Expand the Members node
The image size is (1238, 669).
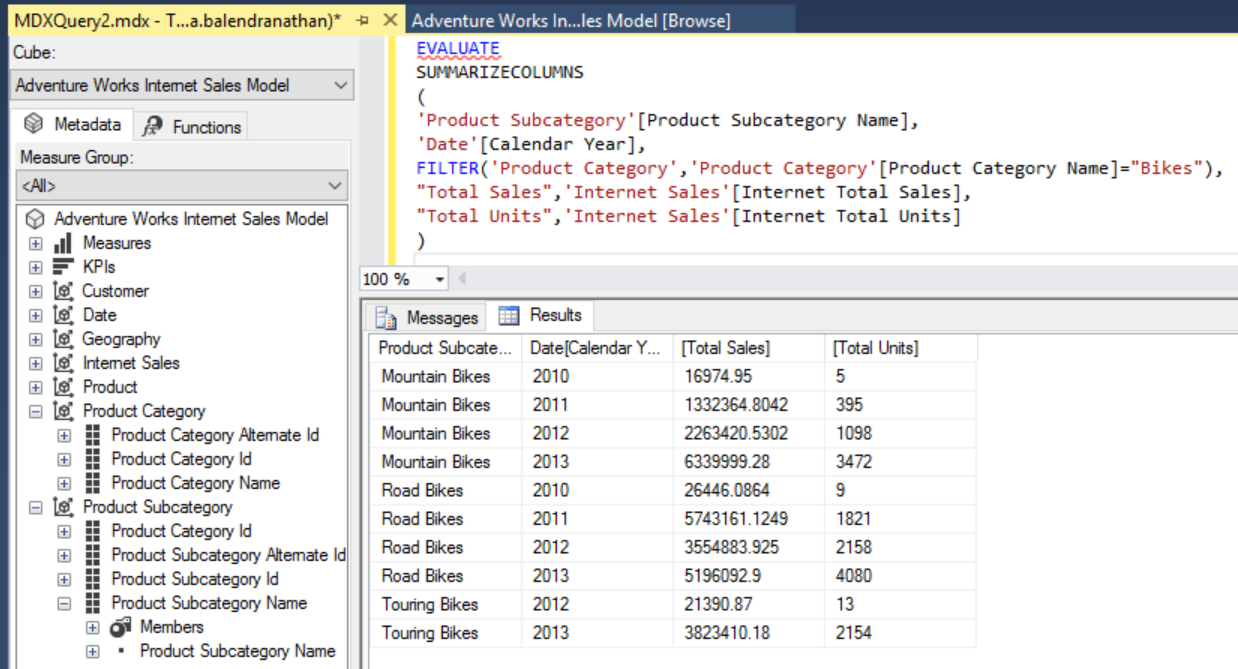tap(92, 627)
